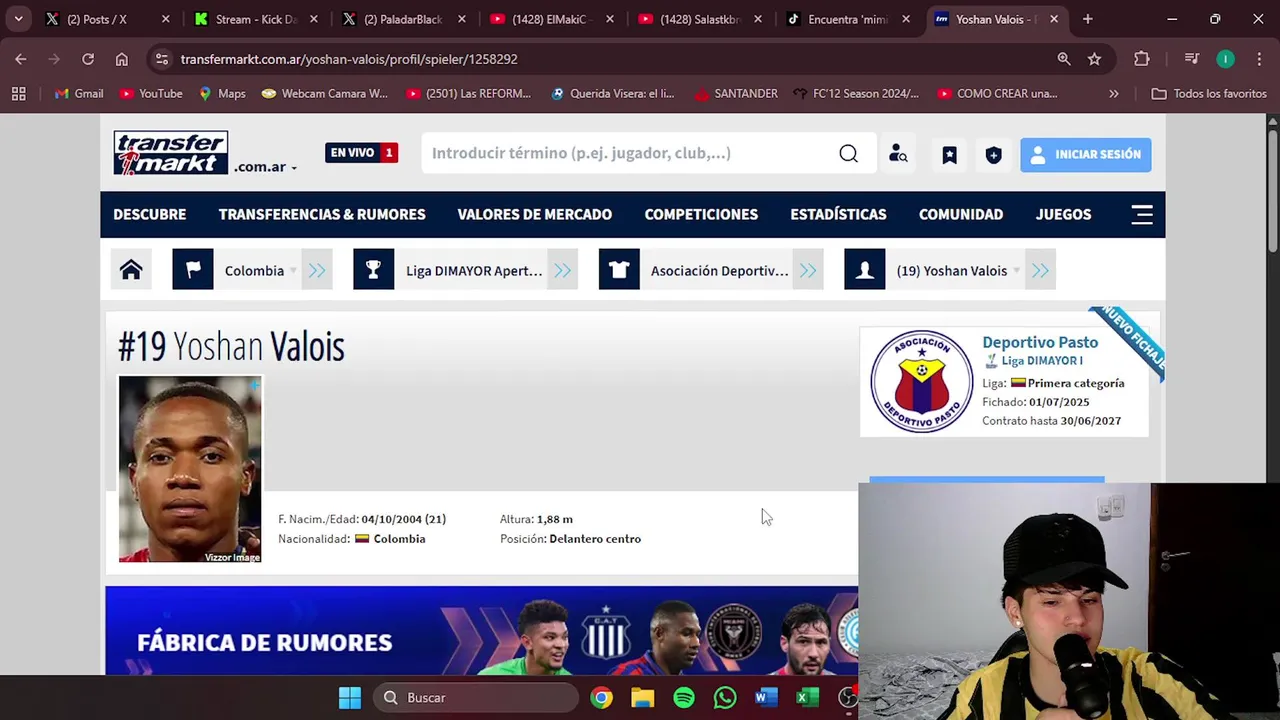Click Colombia nationality link

click(399, 539)
